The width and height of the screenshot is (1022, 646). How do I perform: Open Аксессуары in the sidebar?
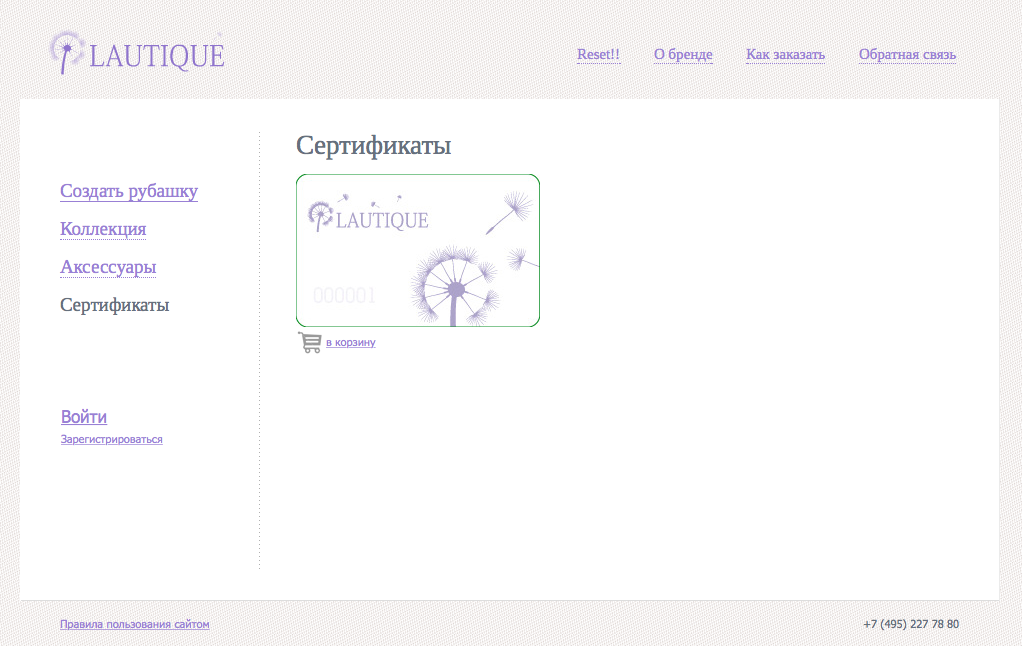coord(108,267)
